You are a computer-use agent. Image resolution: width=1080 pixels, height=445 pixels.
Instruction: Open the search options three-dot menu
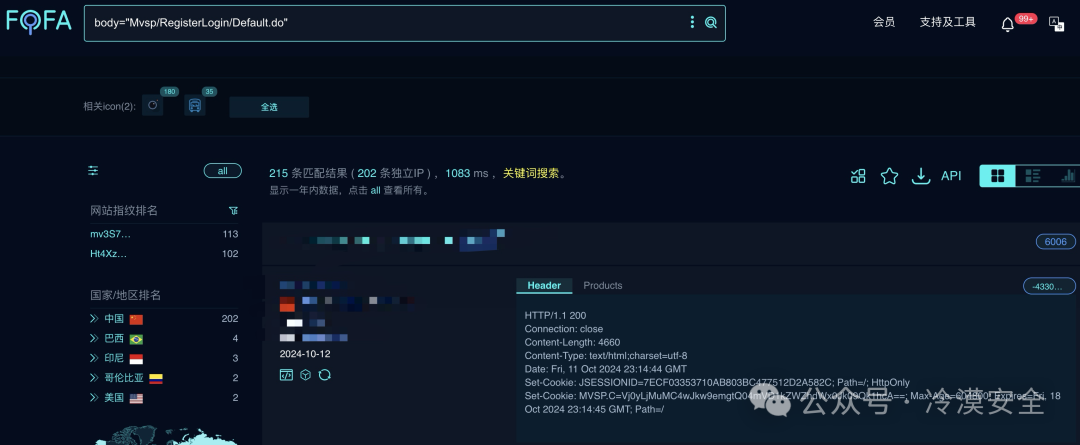(692, 23)
